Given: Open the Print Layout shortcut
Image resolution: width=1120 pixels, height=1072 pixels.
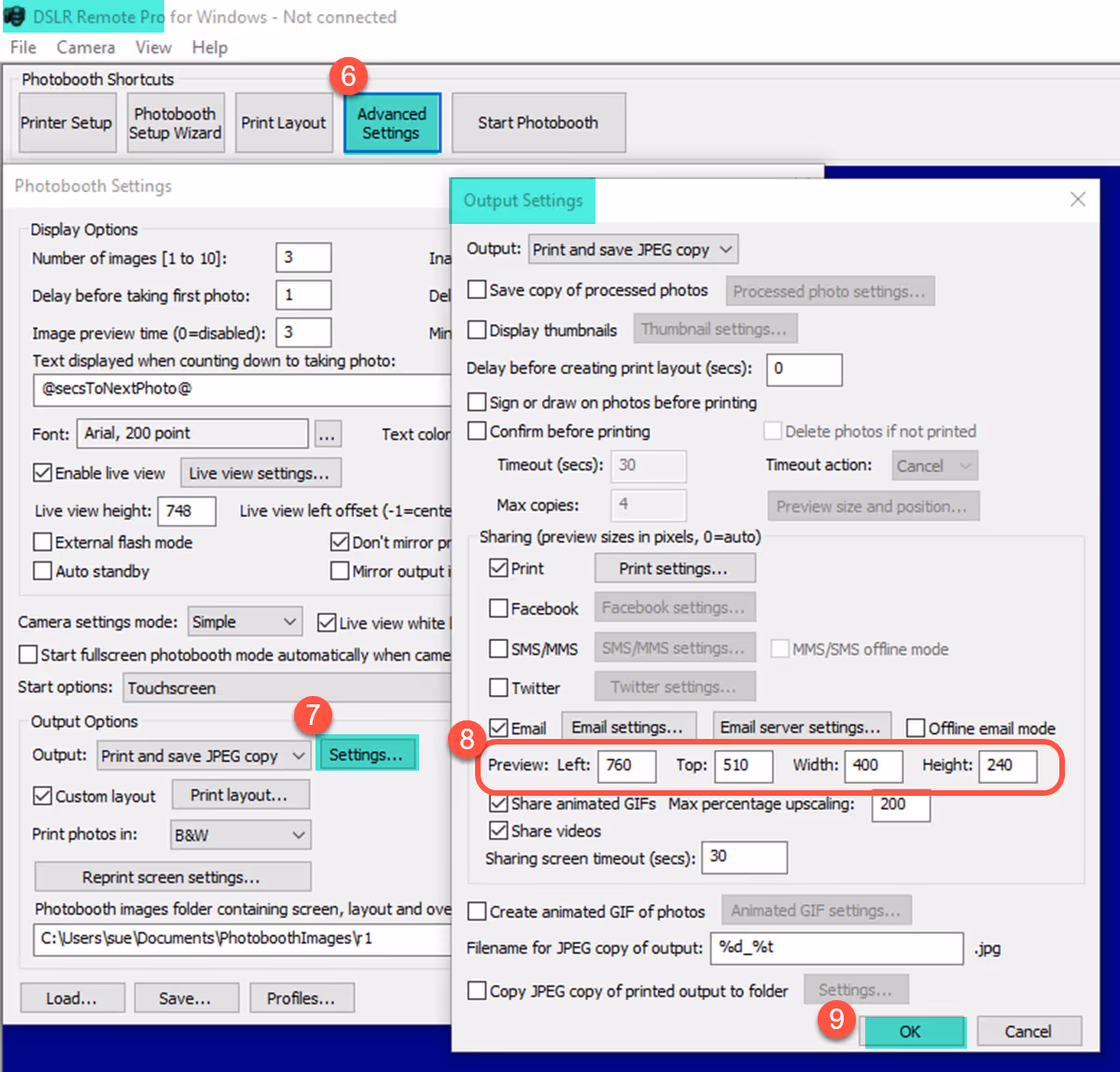Looking at the screenshot, I should pyautogui.click(x=284, y=123).
